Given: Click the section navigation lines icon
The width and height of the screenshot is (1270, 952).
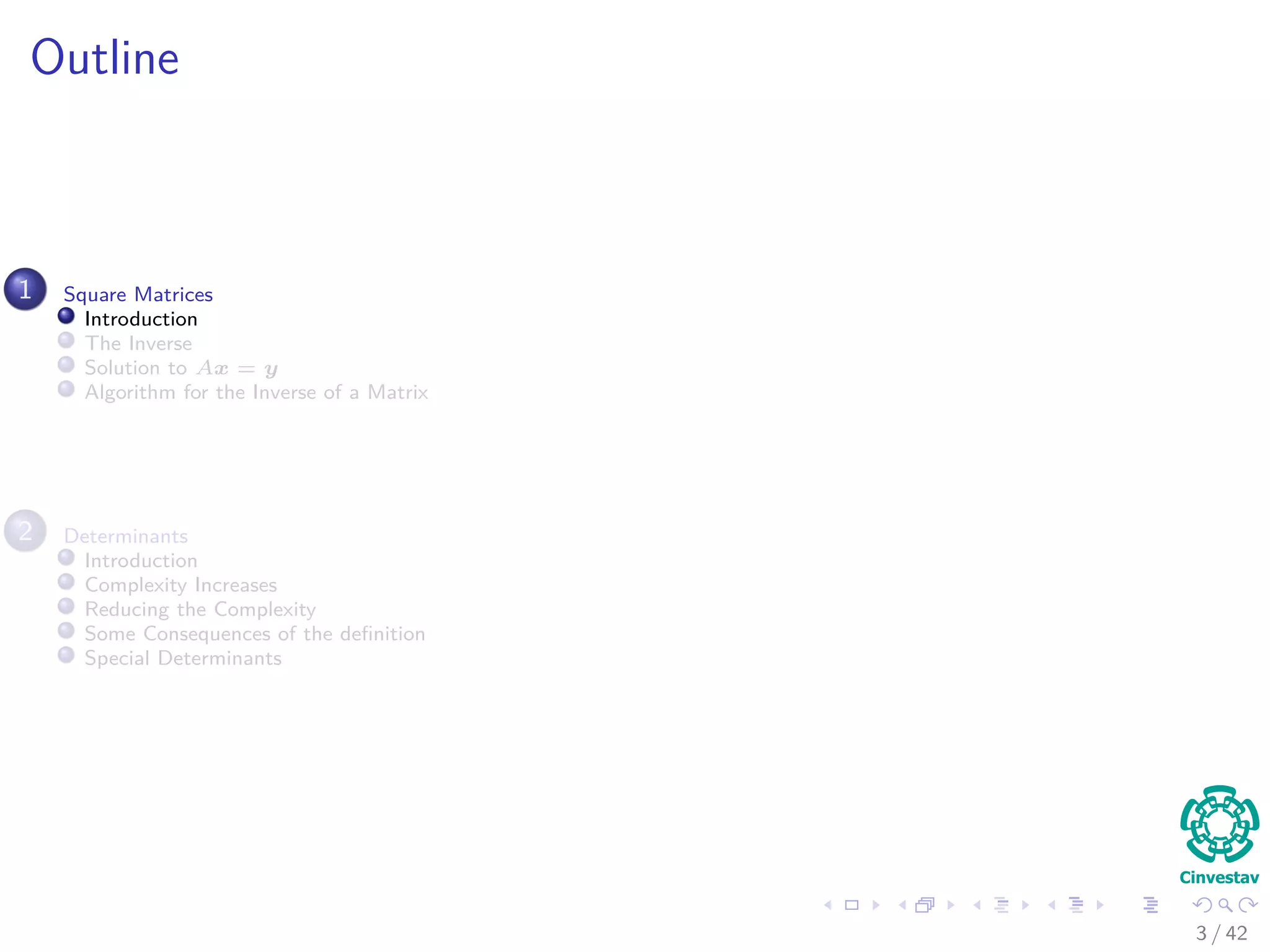Looking at the screenshot, I should click(1076, 905).
